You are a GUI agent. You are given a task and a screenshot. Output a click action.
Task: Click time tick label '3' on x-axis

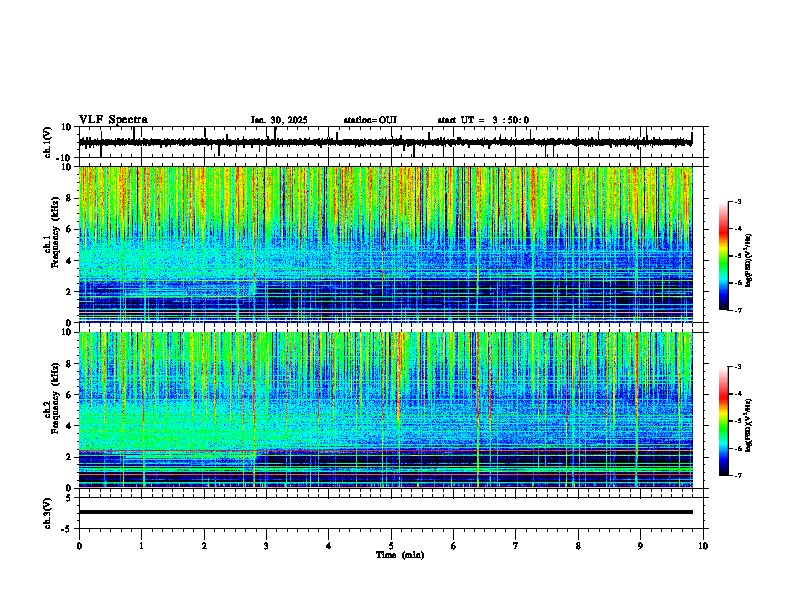click(x=266, y=546)
